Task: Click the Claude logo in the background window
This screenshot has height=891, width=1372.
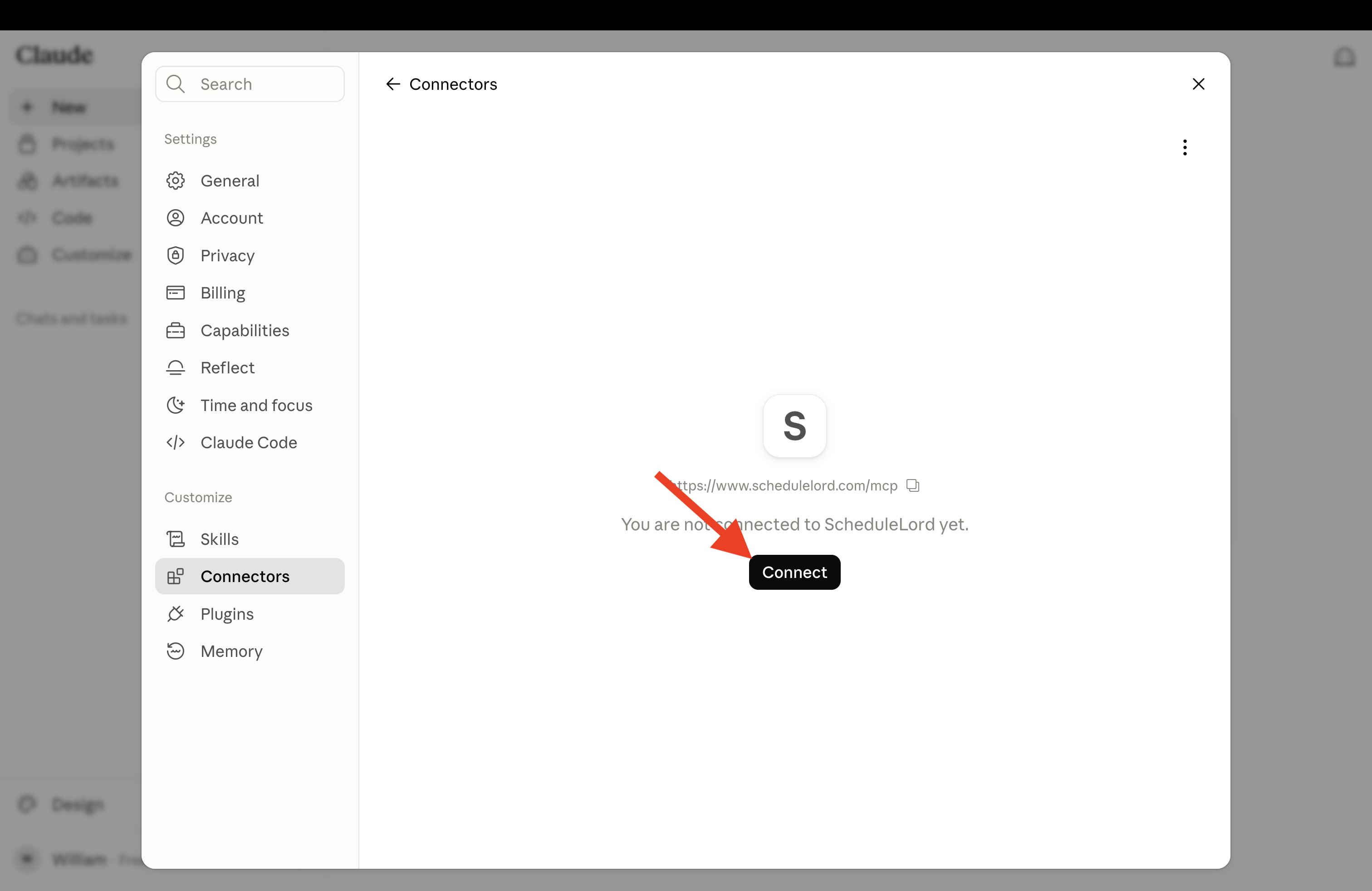Action: [54, 55]
